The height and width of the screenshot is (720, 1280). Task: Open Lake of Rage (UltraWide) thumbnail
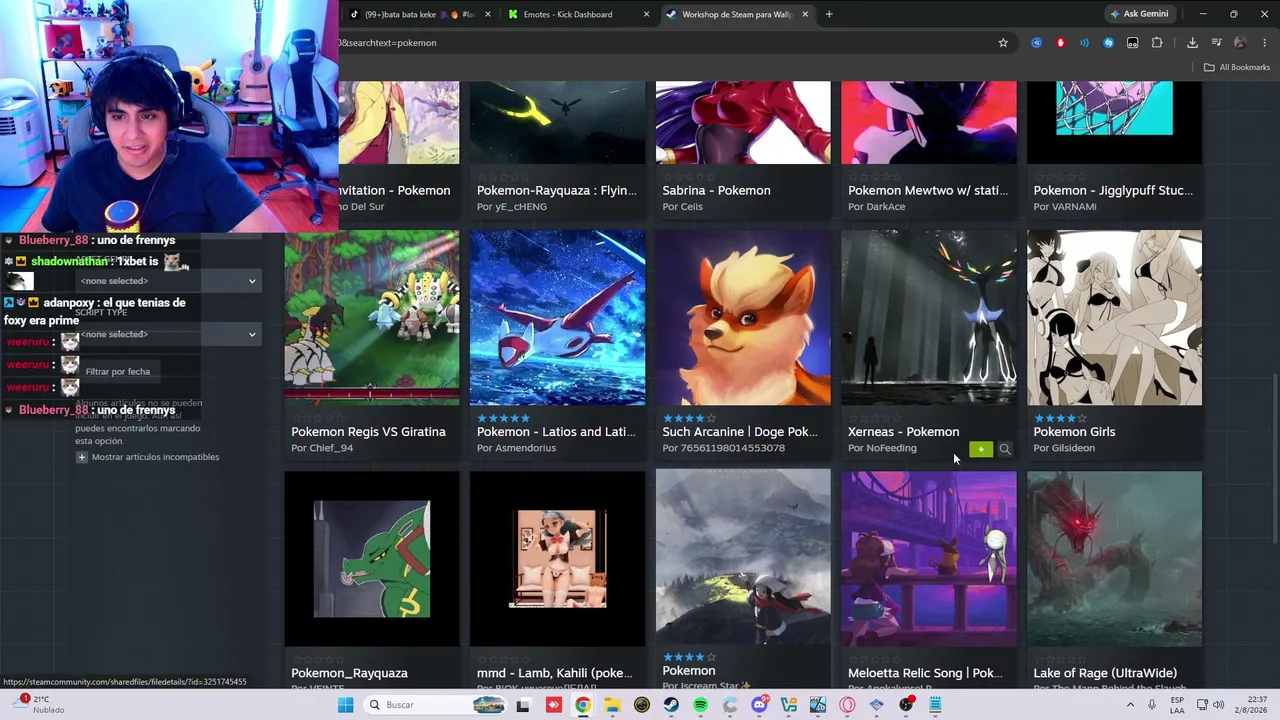tap(1114, 559)
